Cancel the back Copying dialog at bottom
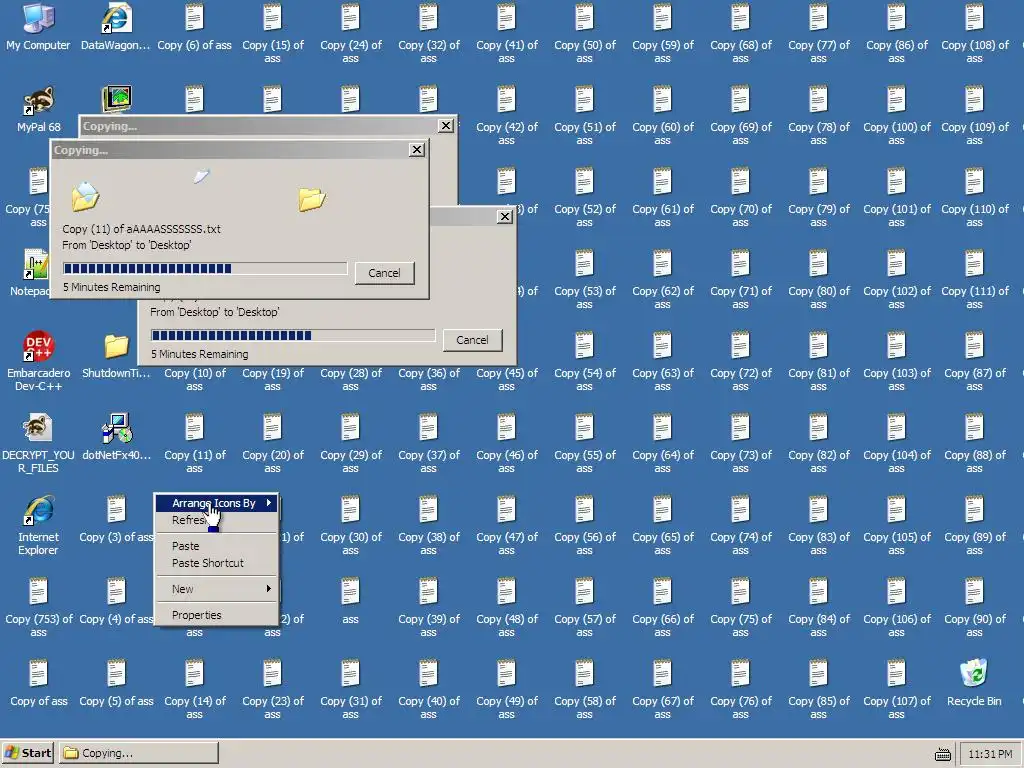This screenshot has height=768, width=1024. (x=472, y=340)
